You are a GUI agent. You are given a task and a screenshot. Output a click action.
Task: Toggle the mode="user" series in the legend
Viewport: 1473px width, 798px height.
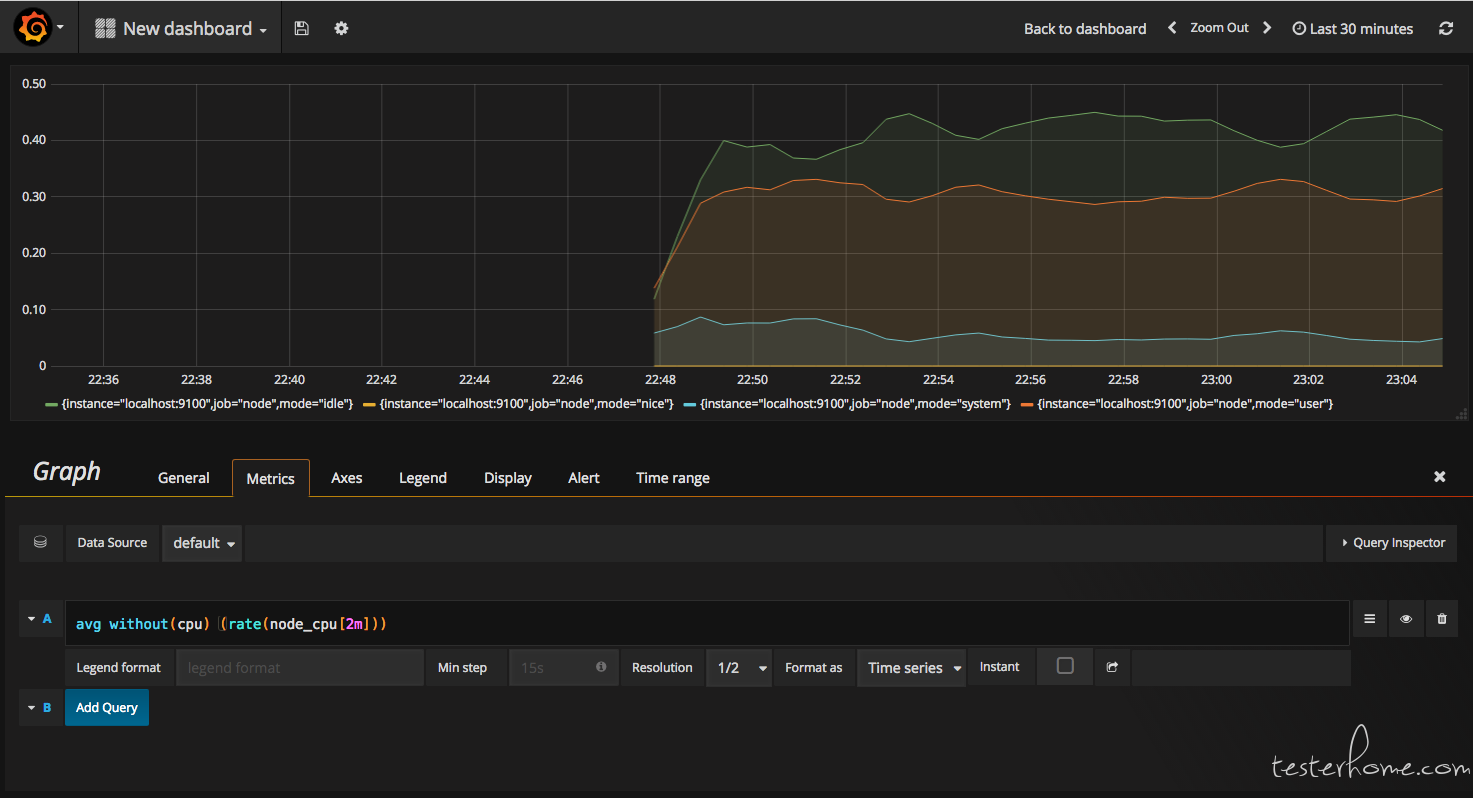click(1185, 403)
